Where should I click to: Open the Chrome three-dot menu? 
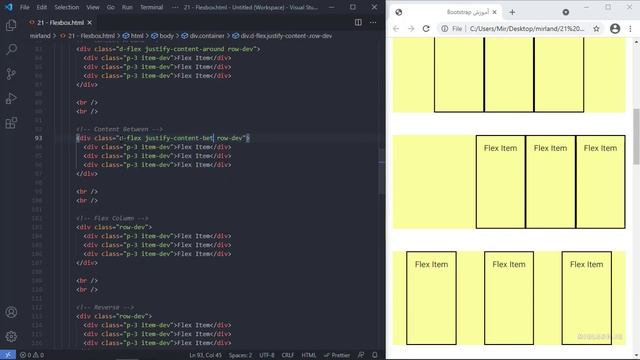pyautogui.click(x=631, y=29)
